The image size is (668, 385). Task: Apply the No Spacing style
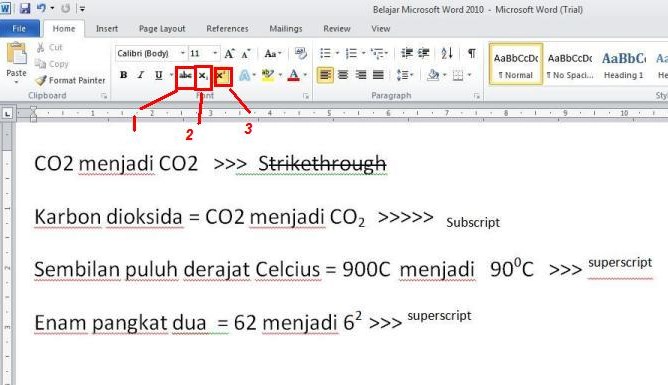[570, 65]
